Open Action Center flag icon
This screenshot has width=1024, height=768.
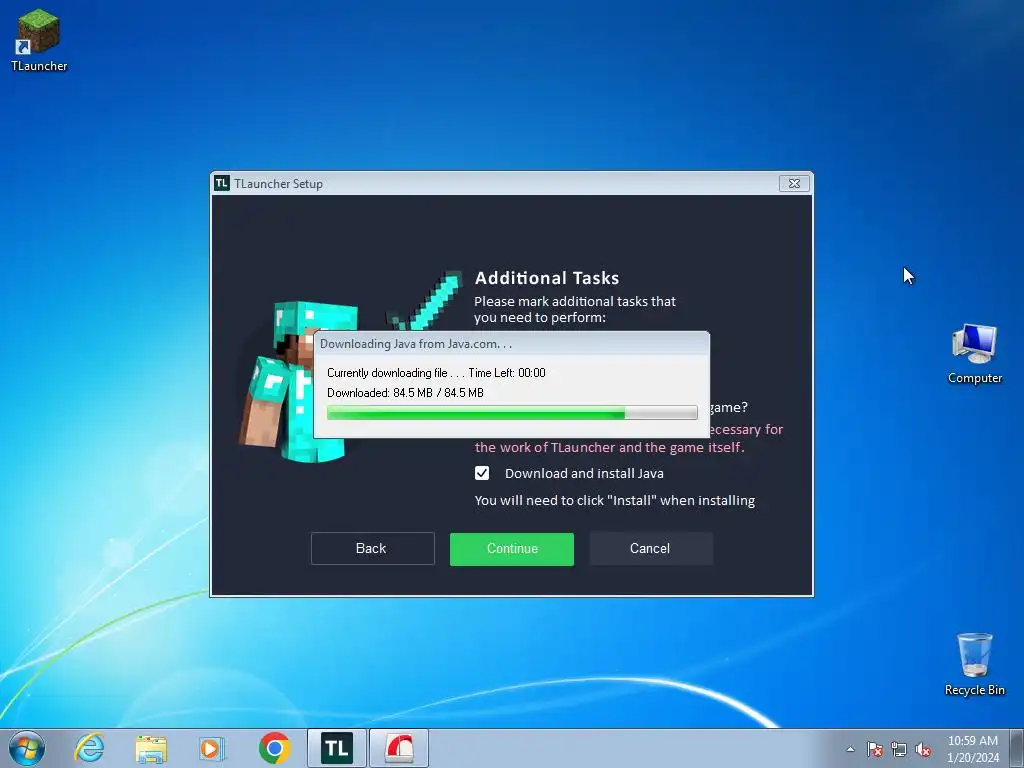(x=875, y=749)
